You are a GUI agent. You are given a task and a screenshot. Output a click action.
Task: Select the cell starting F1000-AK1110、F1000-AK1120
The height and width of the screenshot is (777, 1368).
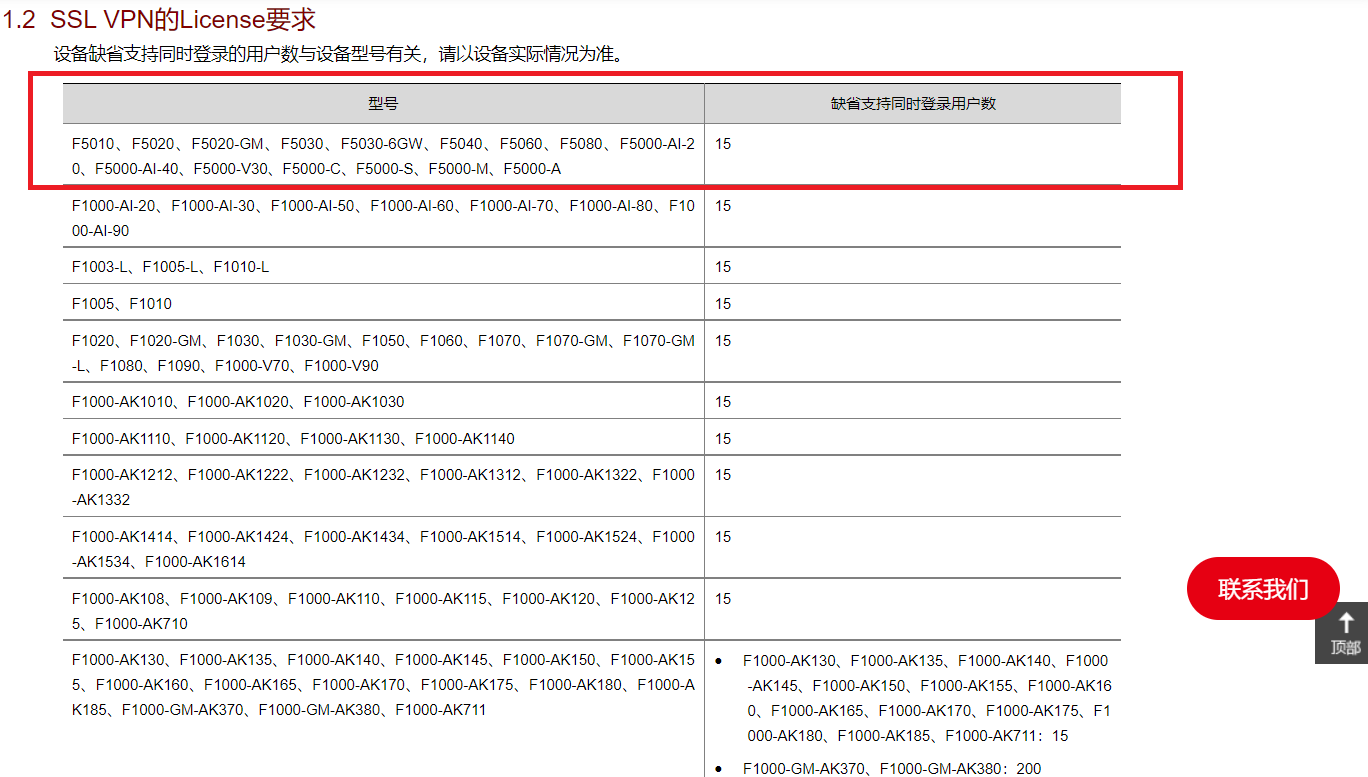coord(383,438)
